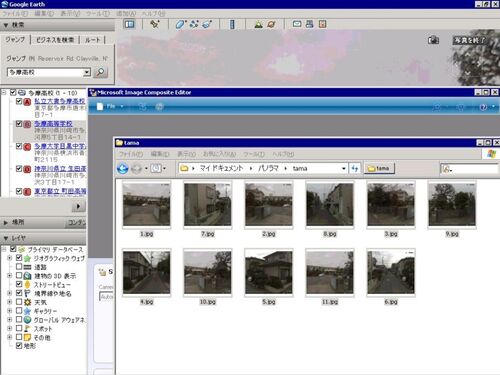Switch to sky view with planet icon
The height and width of the screenshot is (375, 500).
click(272, 24)
